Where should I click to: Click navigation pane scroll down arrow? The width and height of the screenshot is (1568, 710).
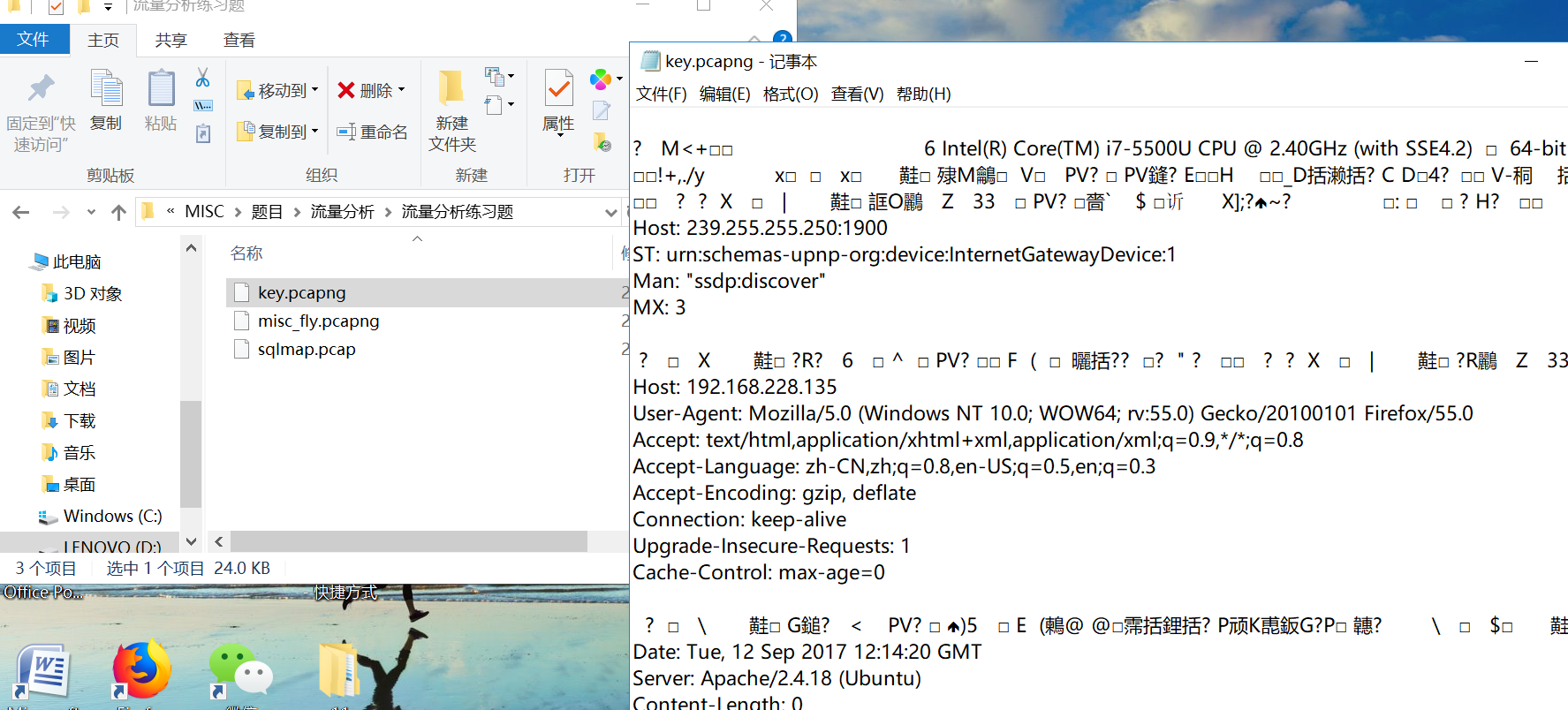191,540
